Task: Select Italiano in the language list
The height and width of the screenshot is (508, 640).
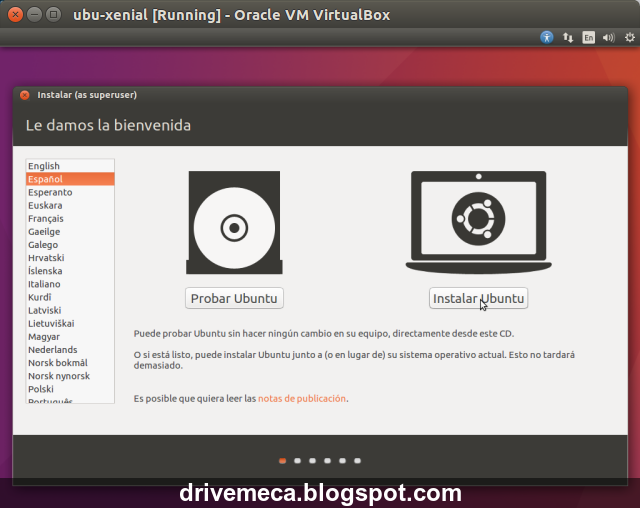Action: tap(70, 284)
